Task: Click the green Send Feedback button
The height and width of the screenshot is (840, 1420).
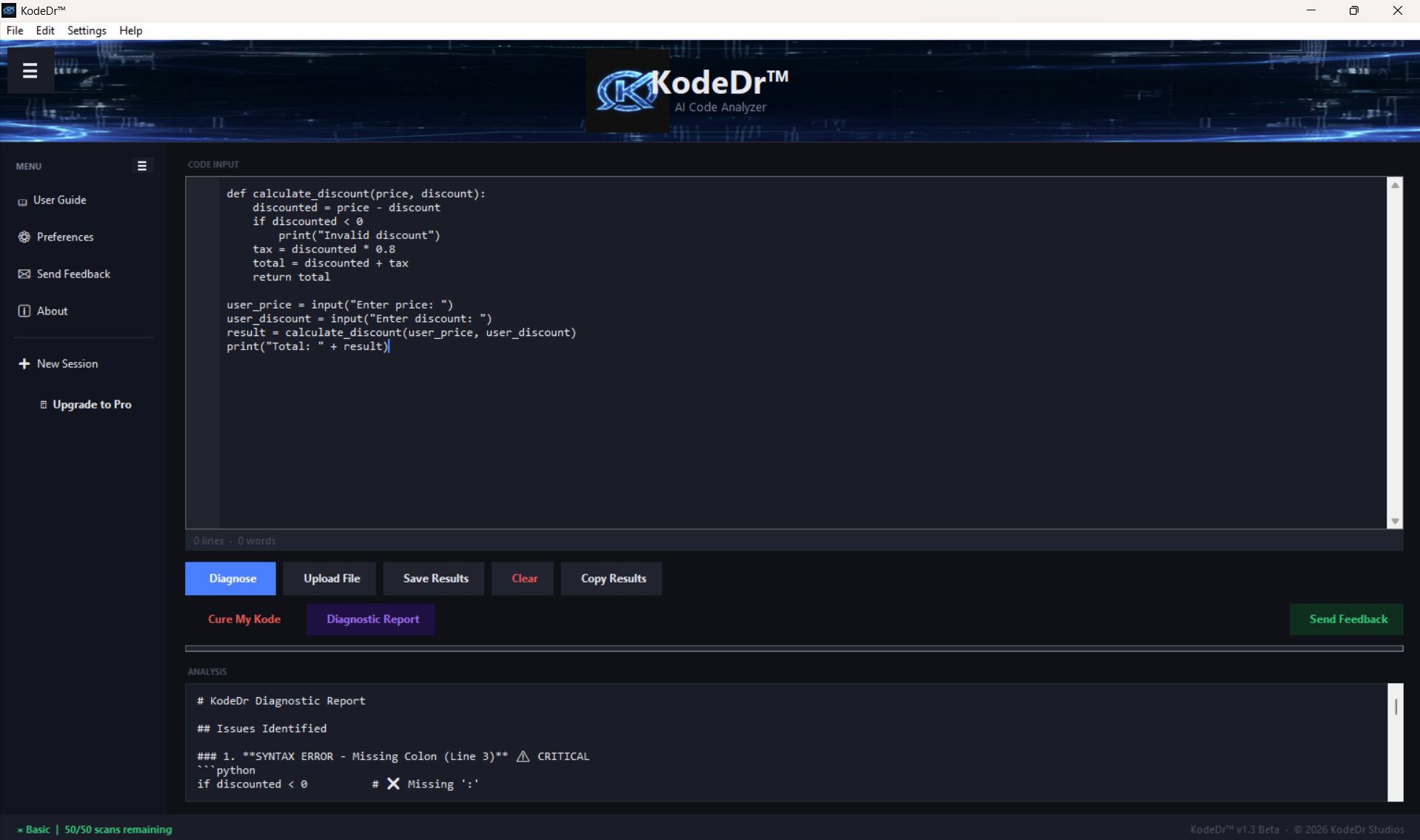Action: (1347, 619)
